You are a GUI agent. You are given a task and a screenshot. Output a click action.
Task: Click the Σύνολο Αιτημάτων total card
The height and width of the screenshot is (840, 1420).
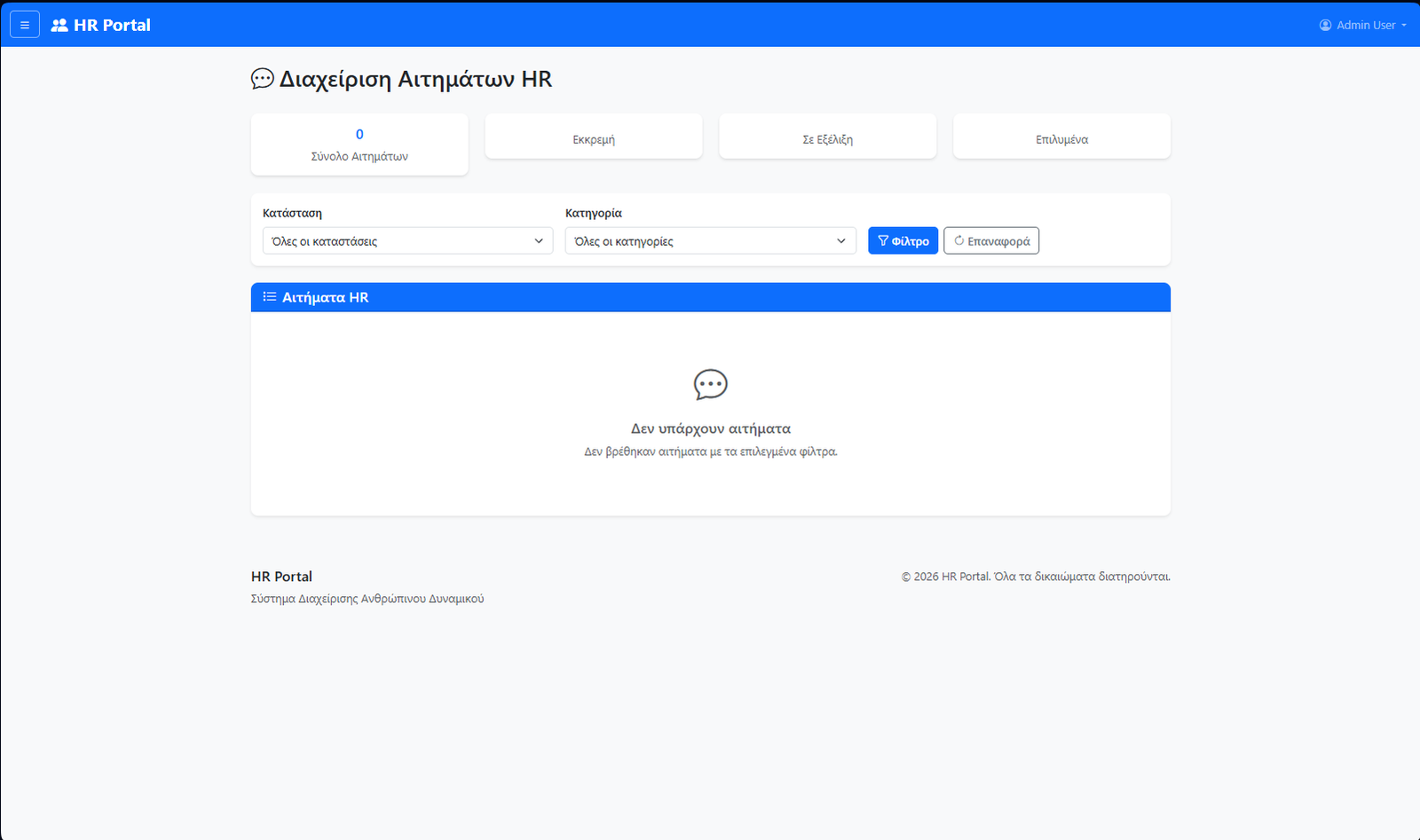359,145
